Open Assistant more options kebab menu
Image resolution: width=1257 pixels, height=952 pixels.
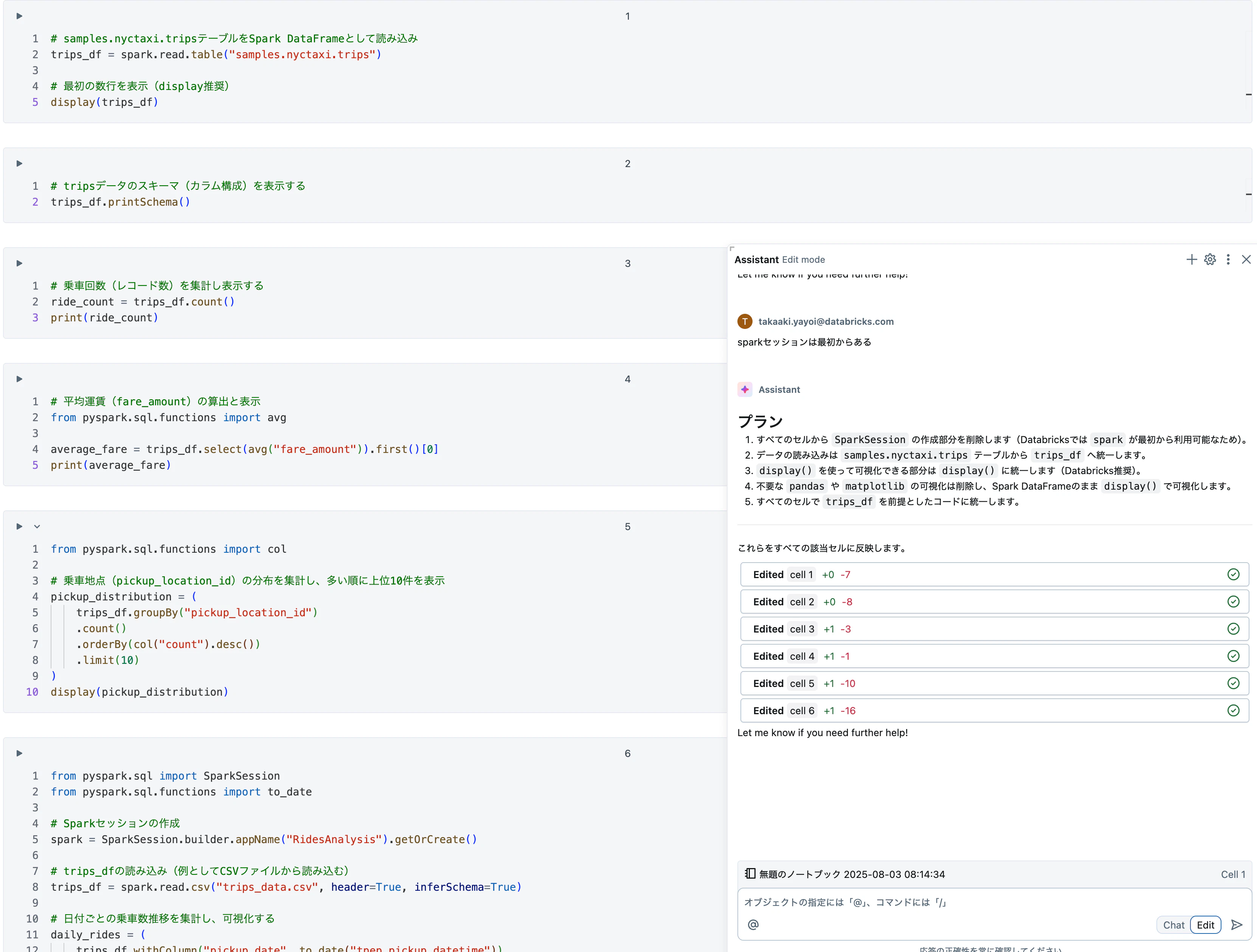click(x=1228, y=260)
